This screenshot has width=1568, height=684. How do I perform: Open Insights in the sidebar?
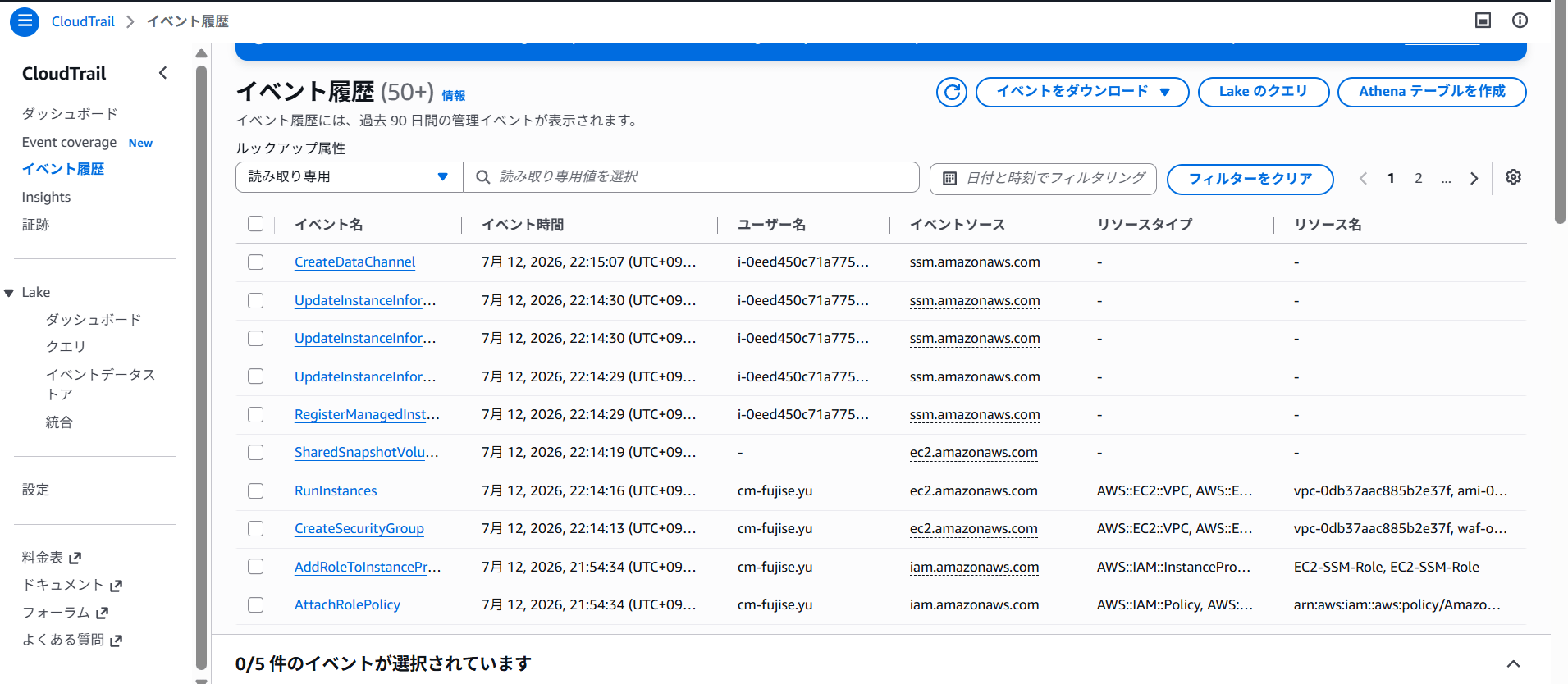(46, 197)
